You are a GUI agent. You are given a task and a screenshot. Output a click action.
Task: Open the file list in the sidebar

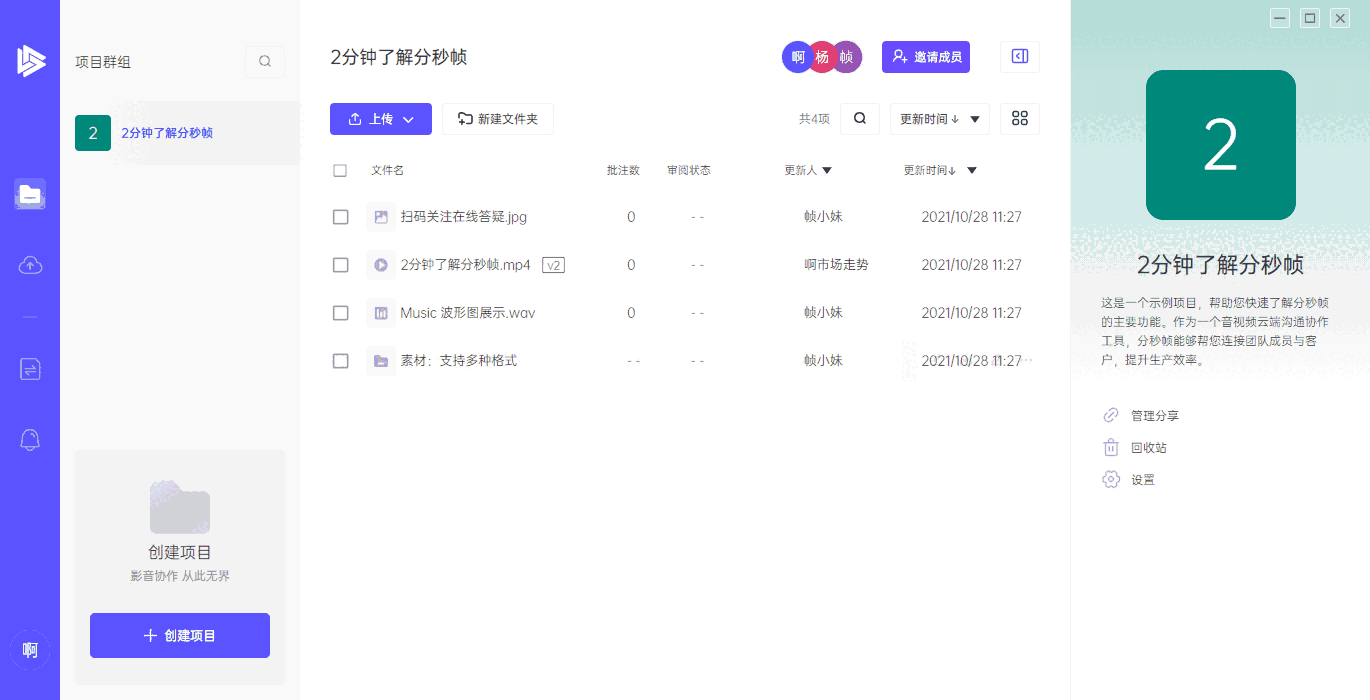(30, 194)
